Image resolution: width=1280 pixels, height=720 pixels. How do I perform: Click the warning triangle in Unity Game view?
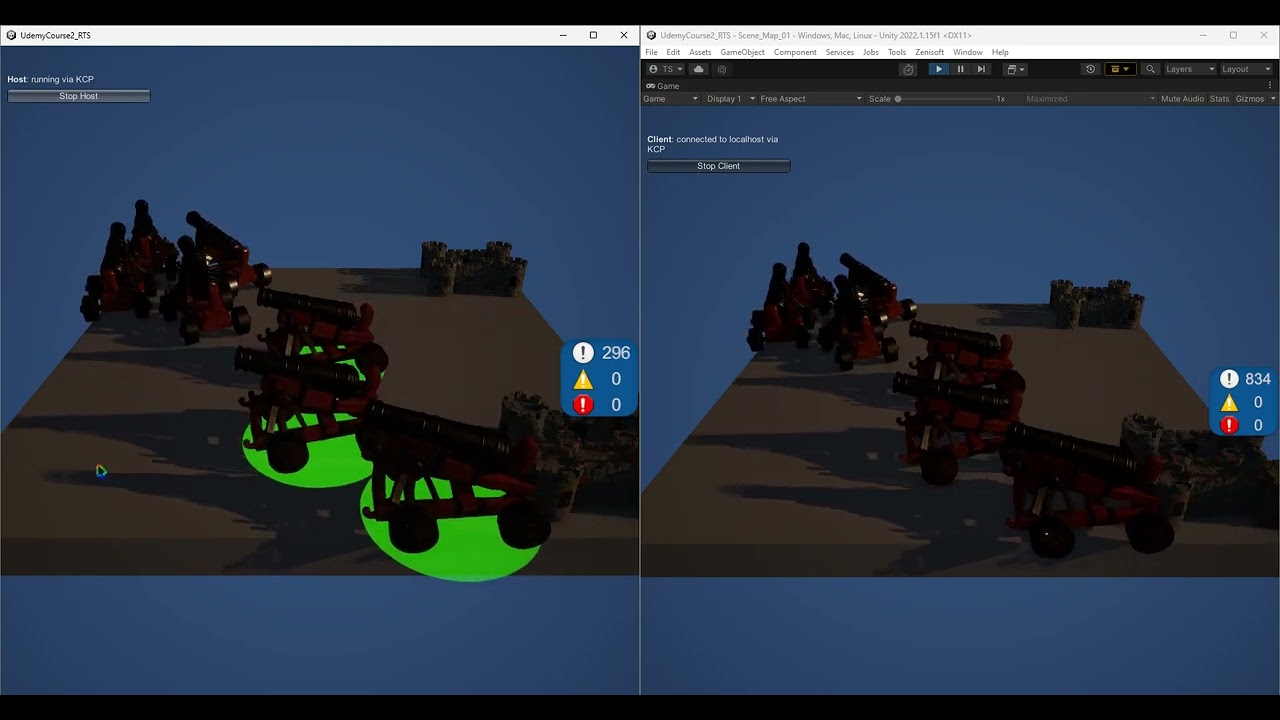tap(1229, 402)
